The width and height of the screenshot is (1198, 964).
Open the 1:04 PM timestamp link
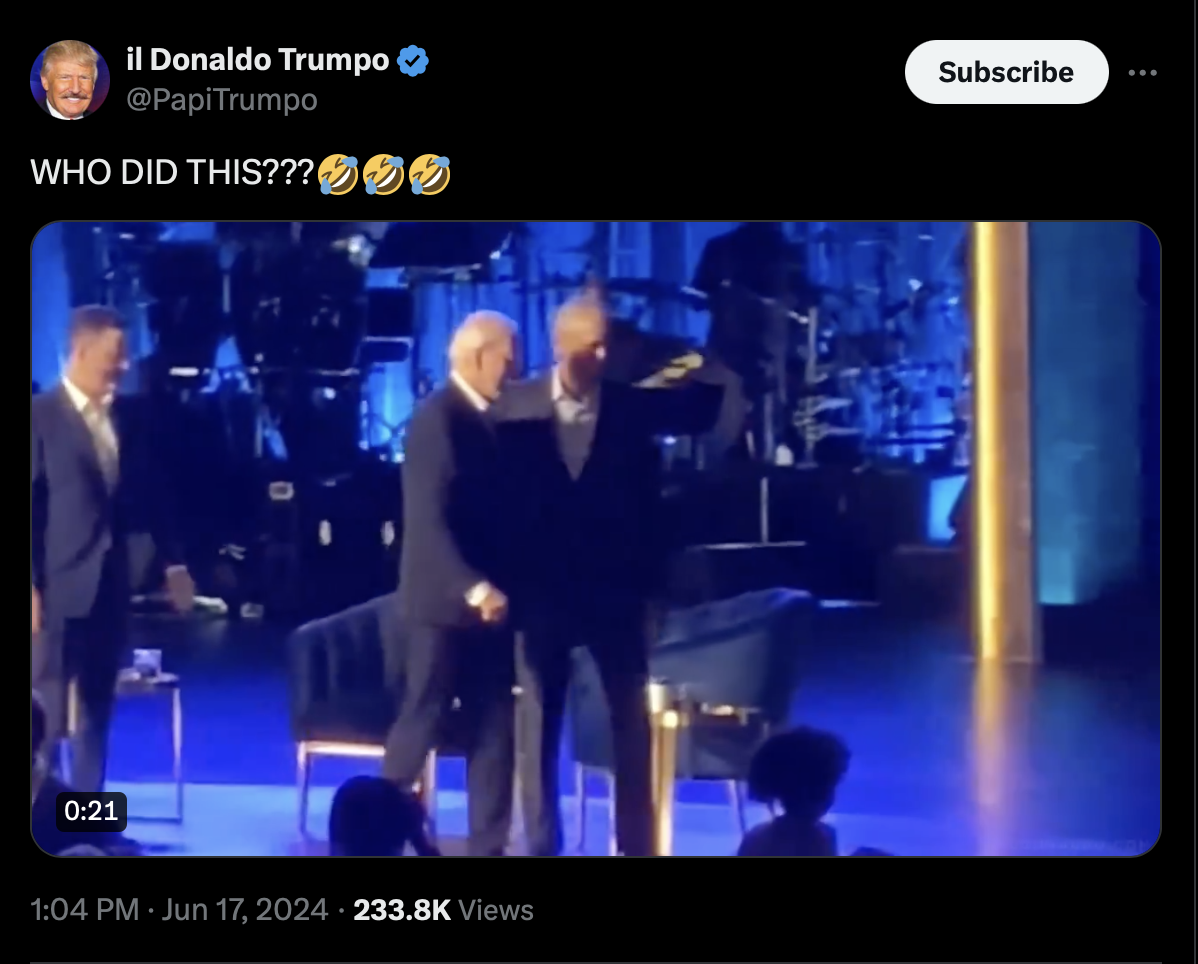(85, 910)
